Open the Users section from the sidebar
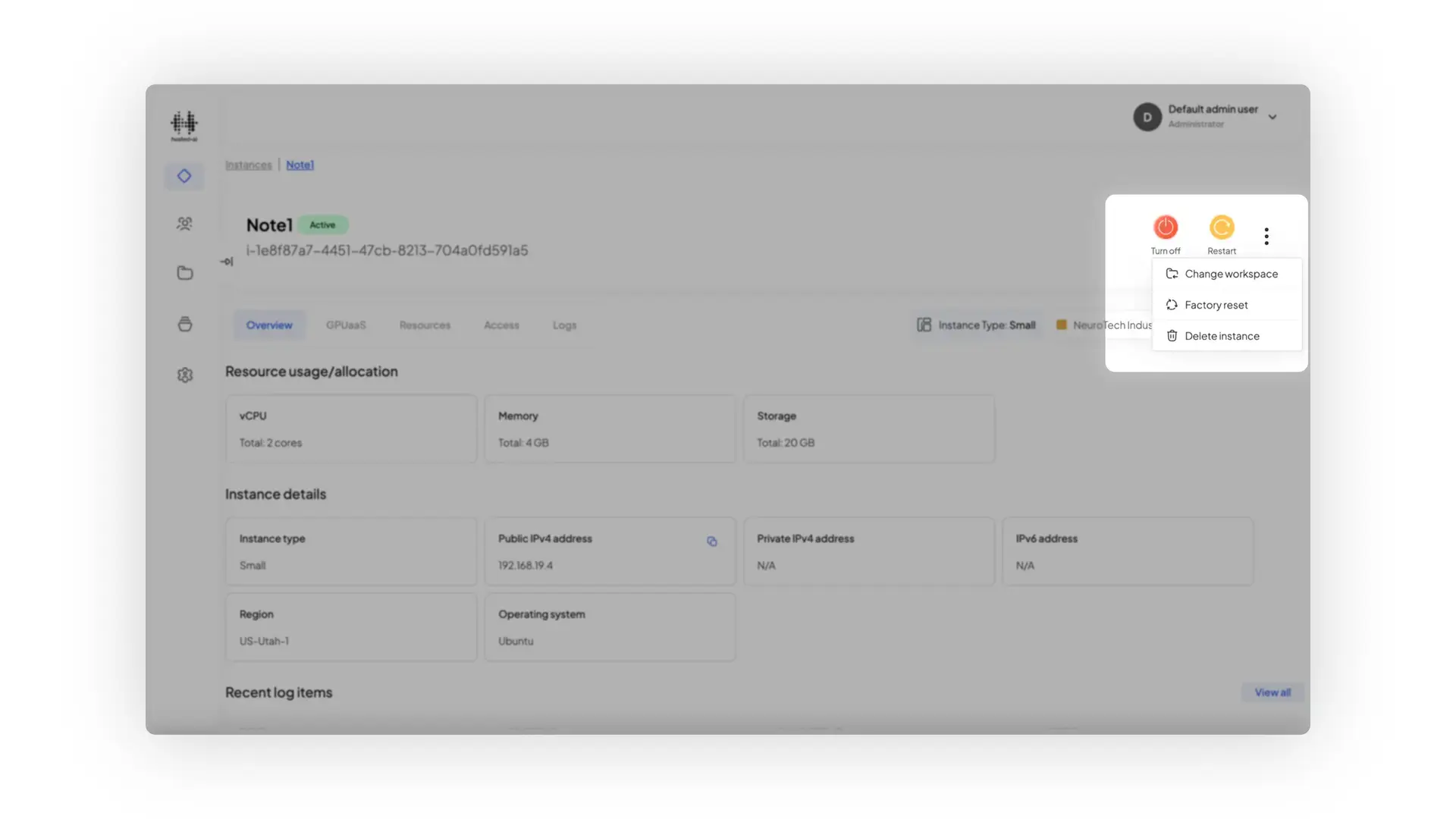Viewport: 1456px width, 819px height. [x=184, y=223]
